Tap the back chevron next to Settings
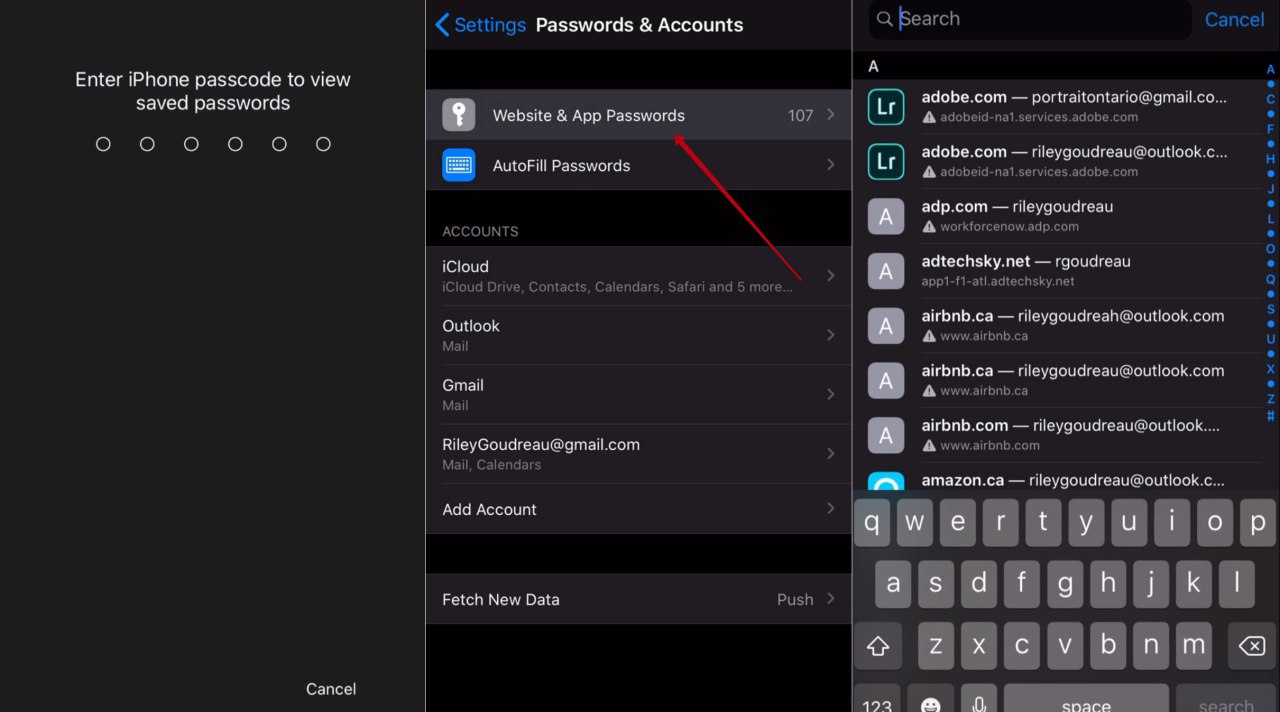Image resolution: width=1280 pixels, height=712 pixels. (442, 25)
